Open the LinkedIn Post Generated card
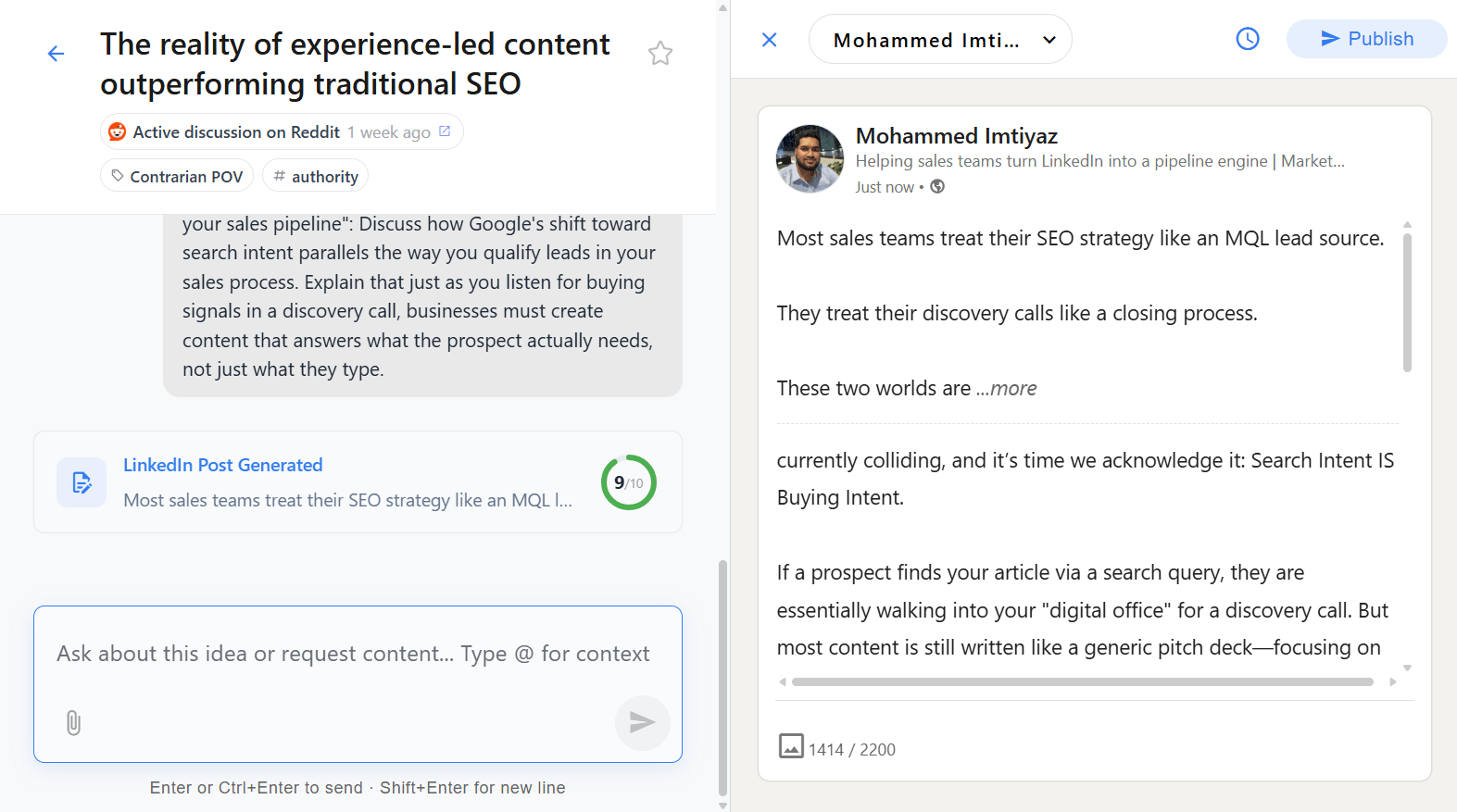 coord(358,482)
